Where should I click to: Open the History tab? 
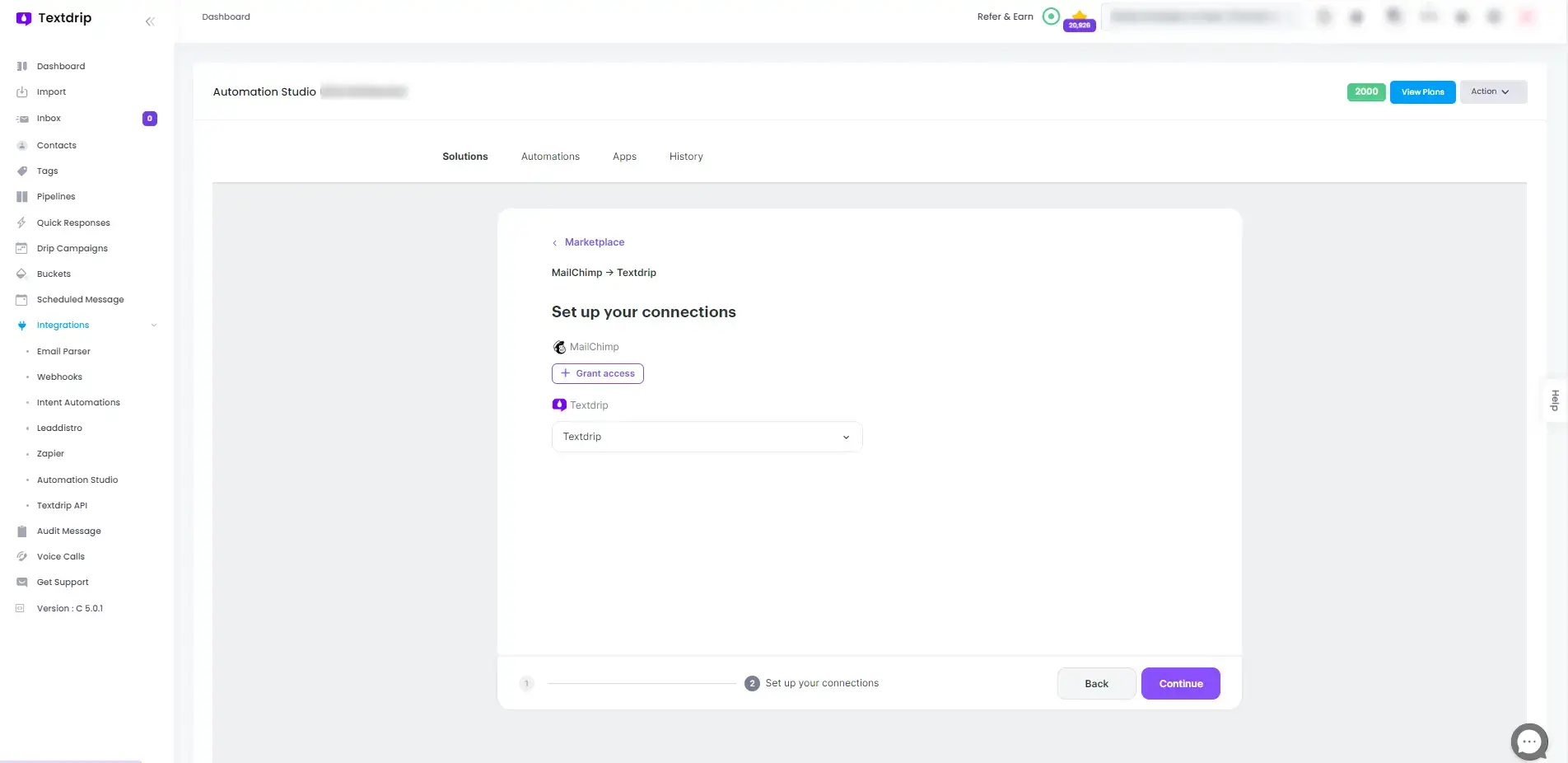[685, 157]
